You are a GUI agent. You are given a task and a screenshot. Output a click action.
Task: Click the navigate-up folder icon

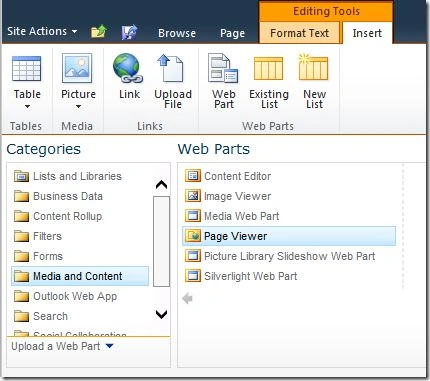(x=99, y=32)
